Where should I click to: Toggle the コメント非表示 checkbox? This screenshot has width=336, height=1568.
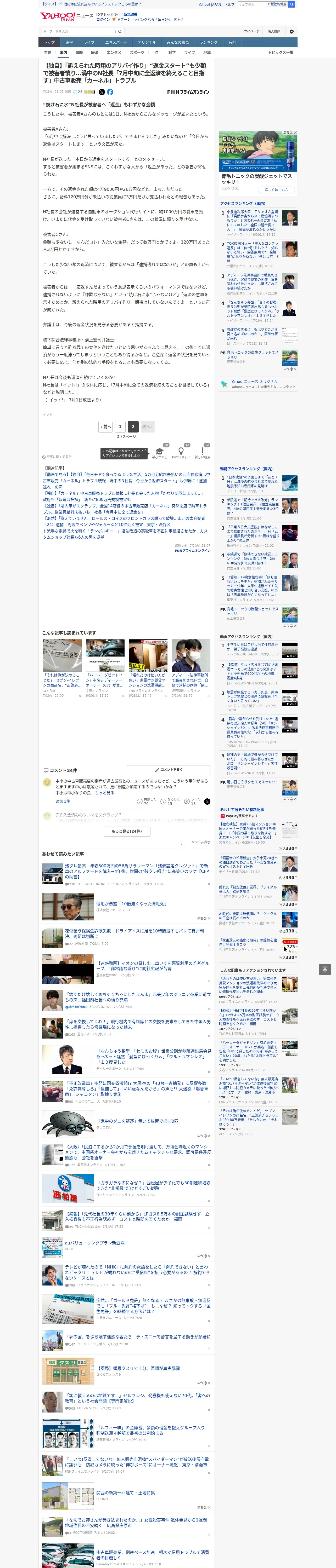point(183,843)
